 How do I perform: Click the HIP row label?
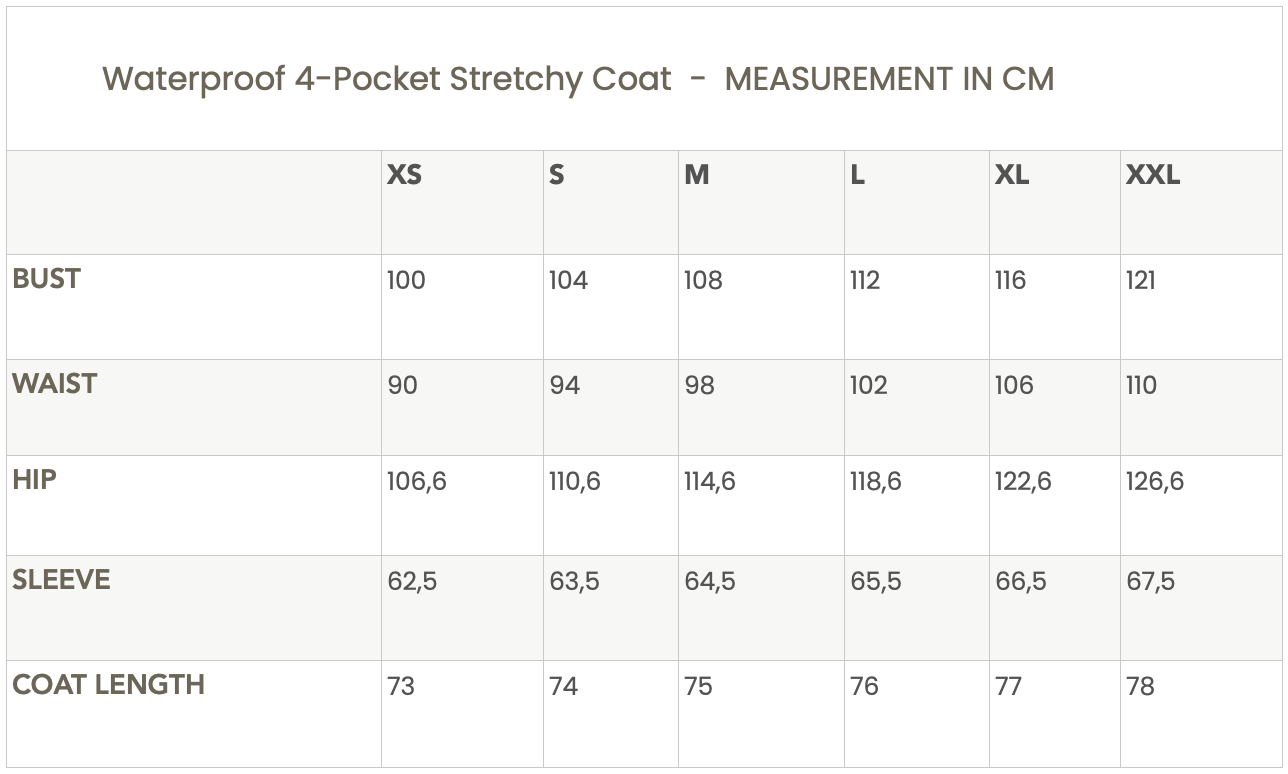34,480
